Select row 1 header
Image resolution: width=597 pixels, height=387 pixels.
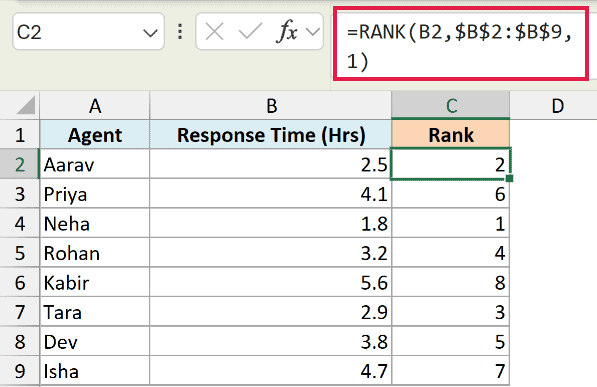(20, 135)
